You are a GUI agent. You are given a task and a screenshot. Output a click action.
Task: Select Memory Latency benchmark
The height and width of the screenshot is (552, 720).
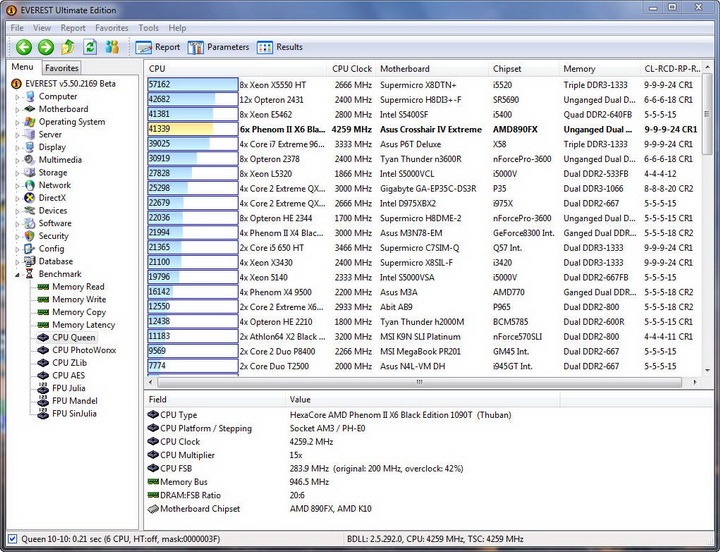click(x=84, y=325)
